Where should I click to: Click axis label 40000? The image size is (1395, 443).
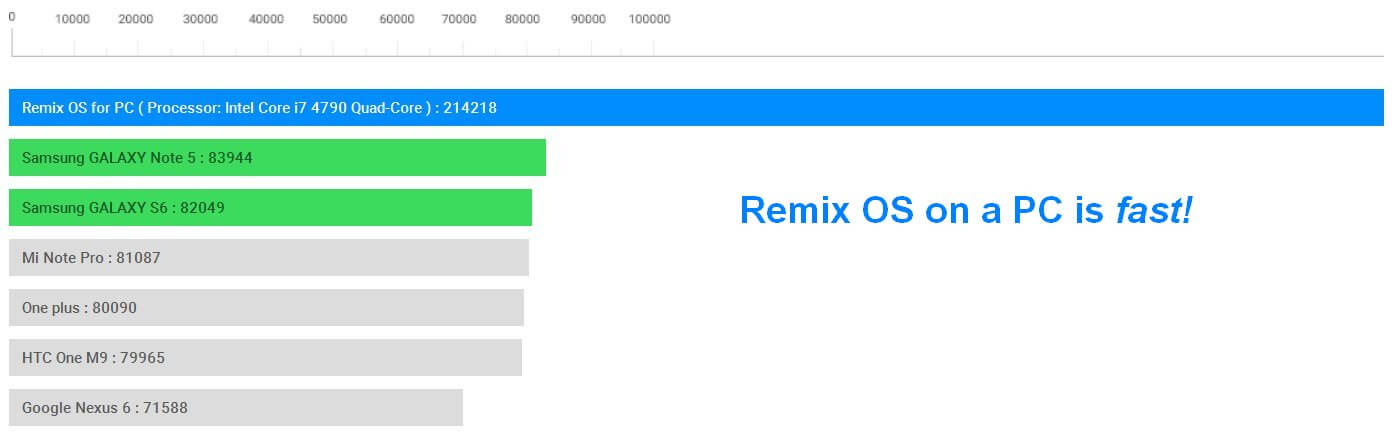[266, 19]
